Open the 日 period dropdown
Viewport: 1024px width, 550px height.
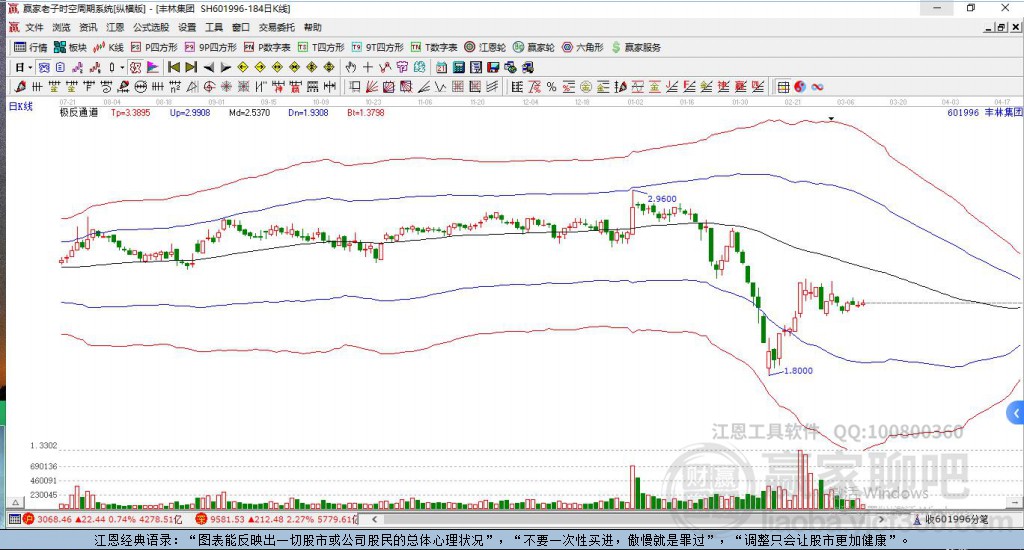click(x=24, y=67)
